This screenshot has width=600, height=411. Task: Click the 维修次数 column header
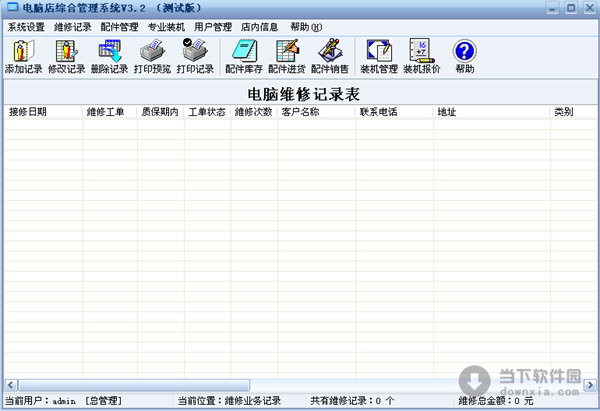pos(254,112)
